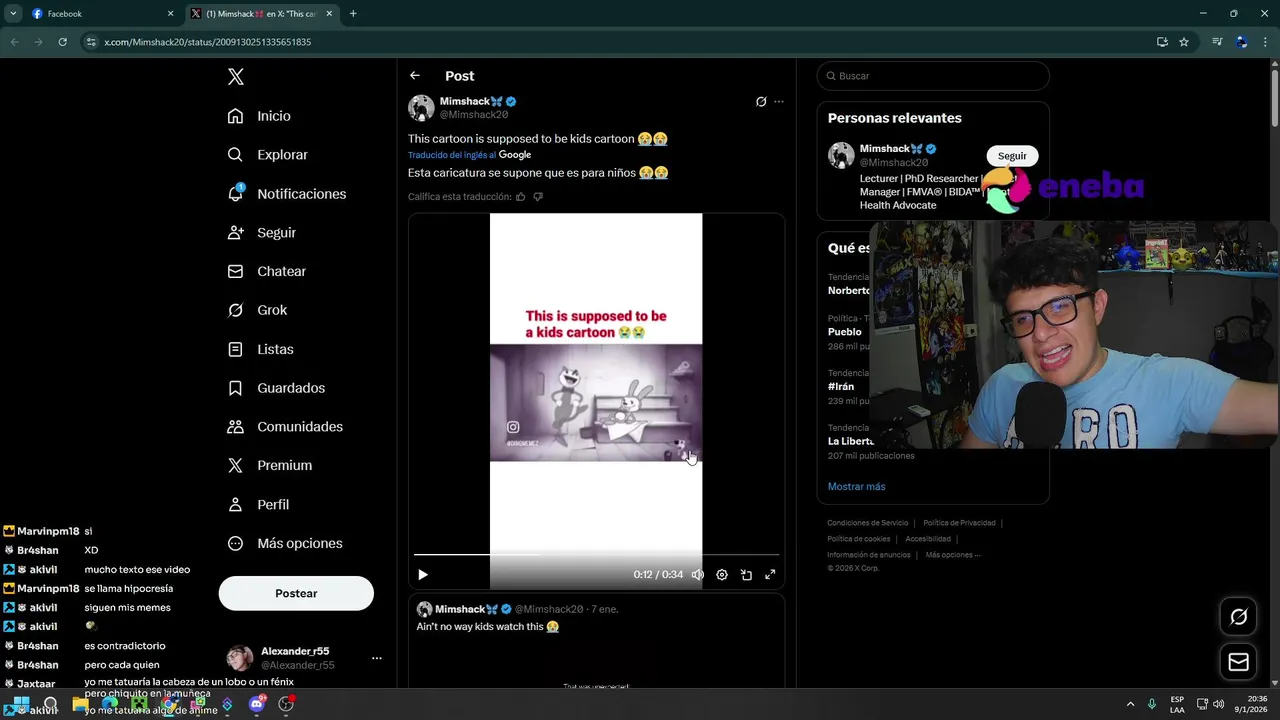Click the Grok icon on the post header
Image resolution: width=1280 pixels, height=720 pixels.
pyautogui.click(x=761, y=102)
